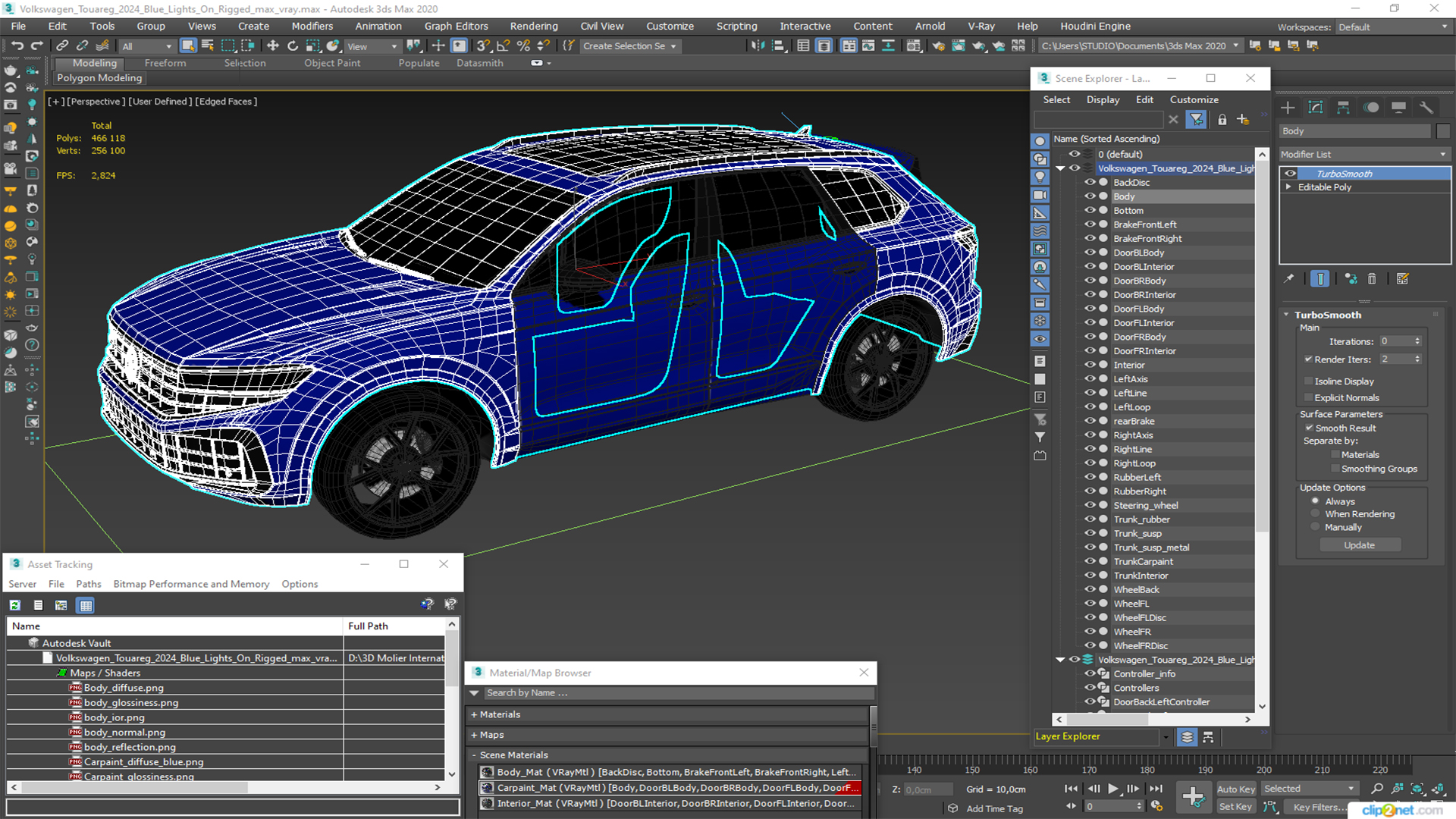Click Add Time Tag icon
Image resolution: width=1456 pixels, height=819 pixels.
click(x=953, y=808)
